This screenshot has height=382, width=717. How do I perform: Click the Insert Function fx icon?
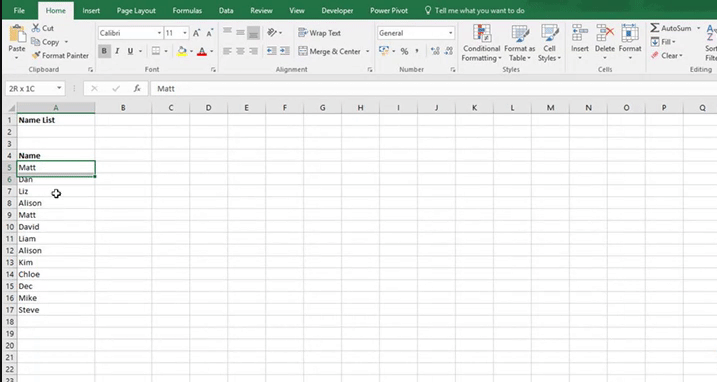(137, 88)
